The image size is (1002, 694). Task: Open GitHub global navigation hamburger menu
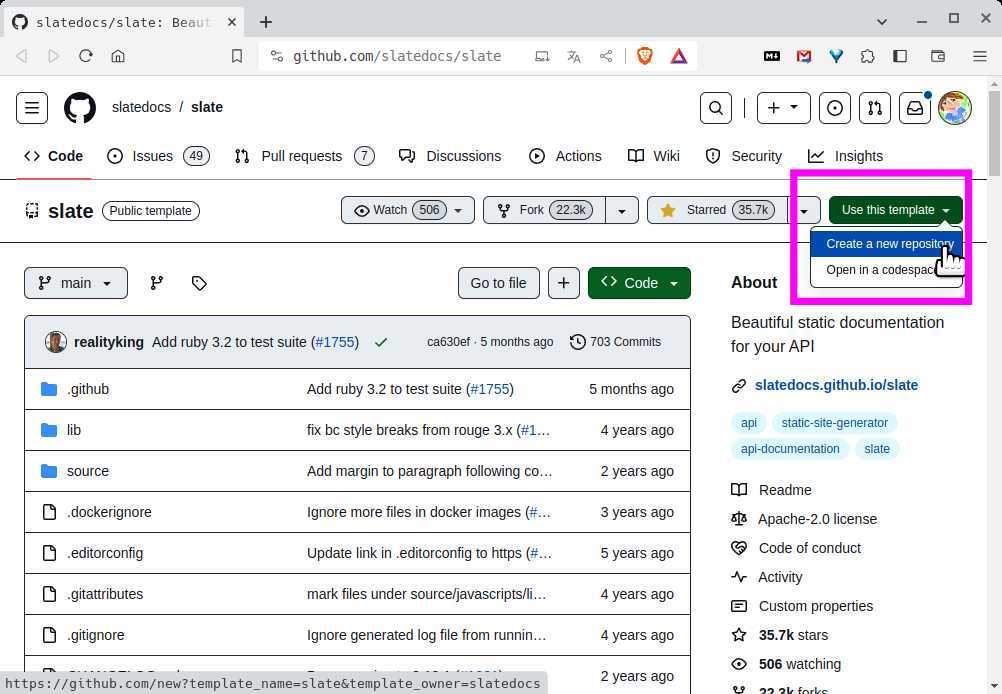32,107
